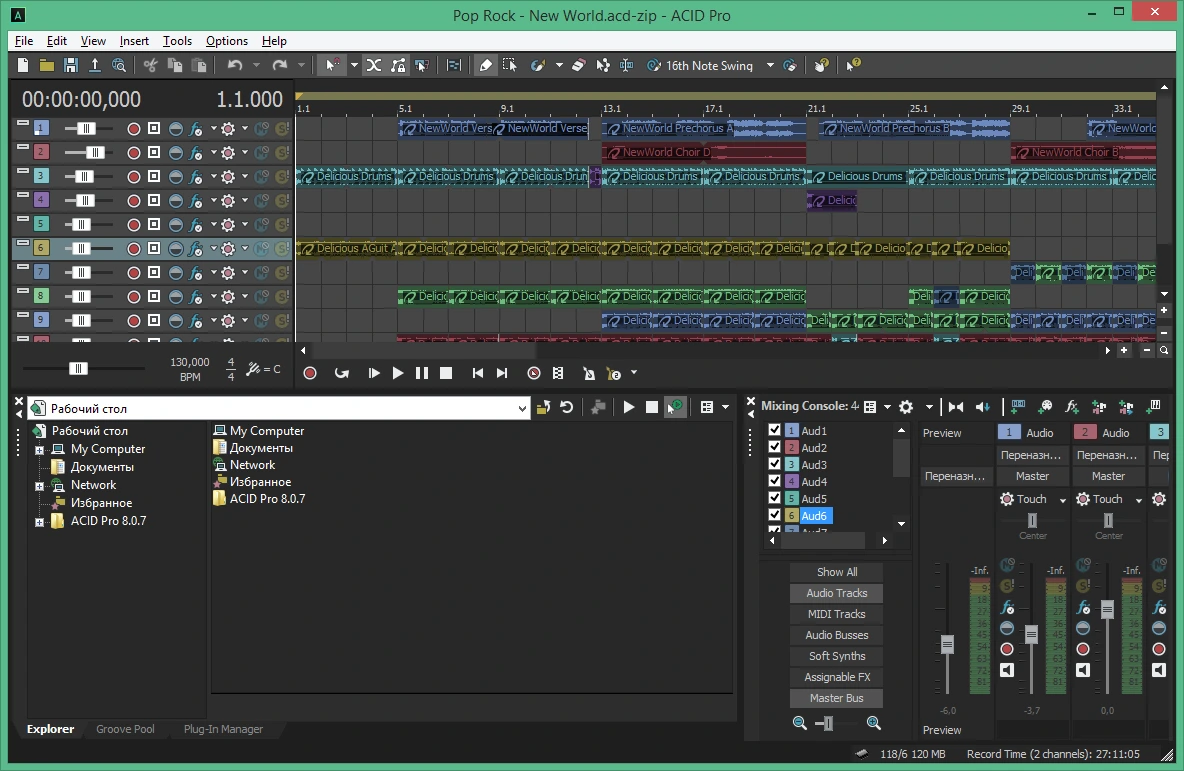The height and width of the screenshot is (771, 1184).
Task: Uncheck the Aud1 checkbox in Mixing Console
Action: 774,430
